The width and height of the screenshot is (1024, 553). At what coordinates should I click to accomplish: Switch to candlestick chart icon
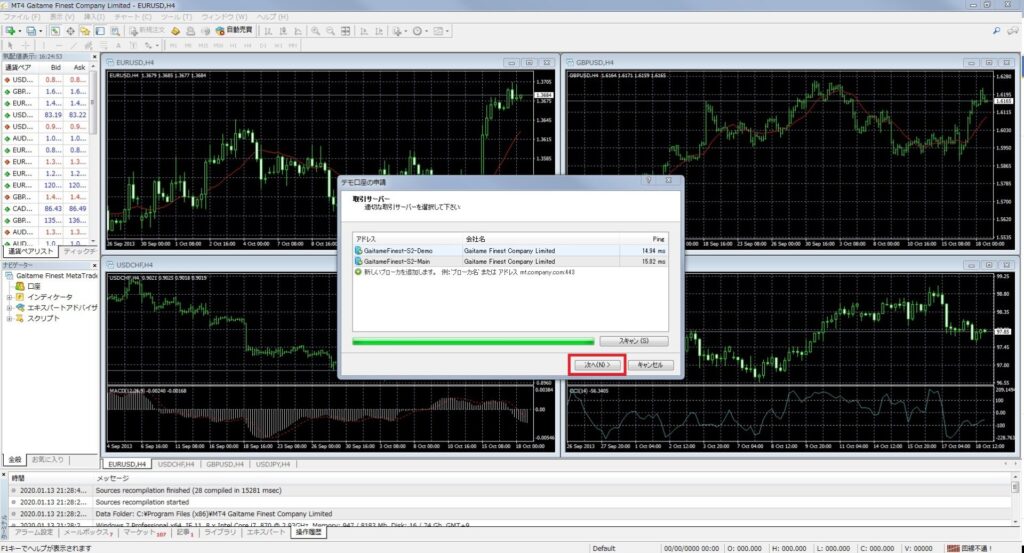(x=283, y=31)
